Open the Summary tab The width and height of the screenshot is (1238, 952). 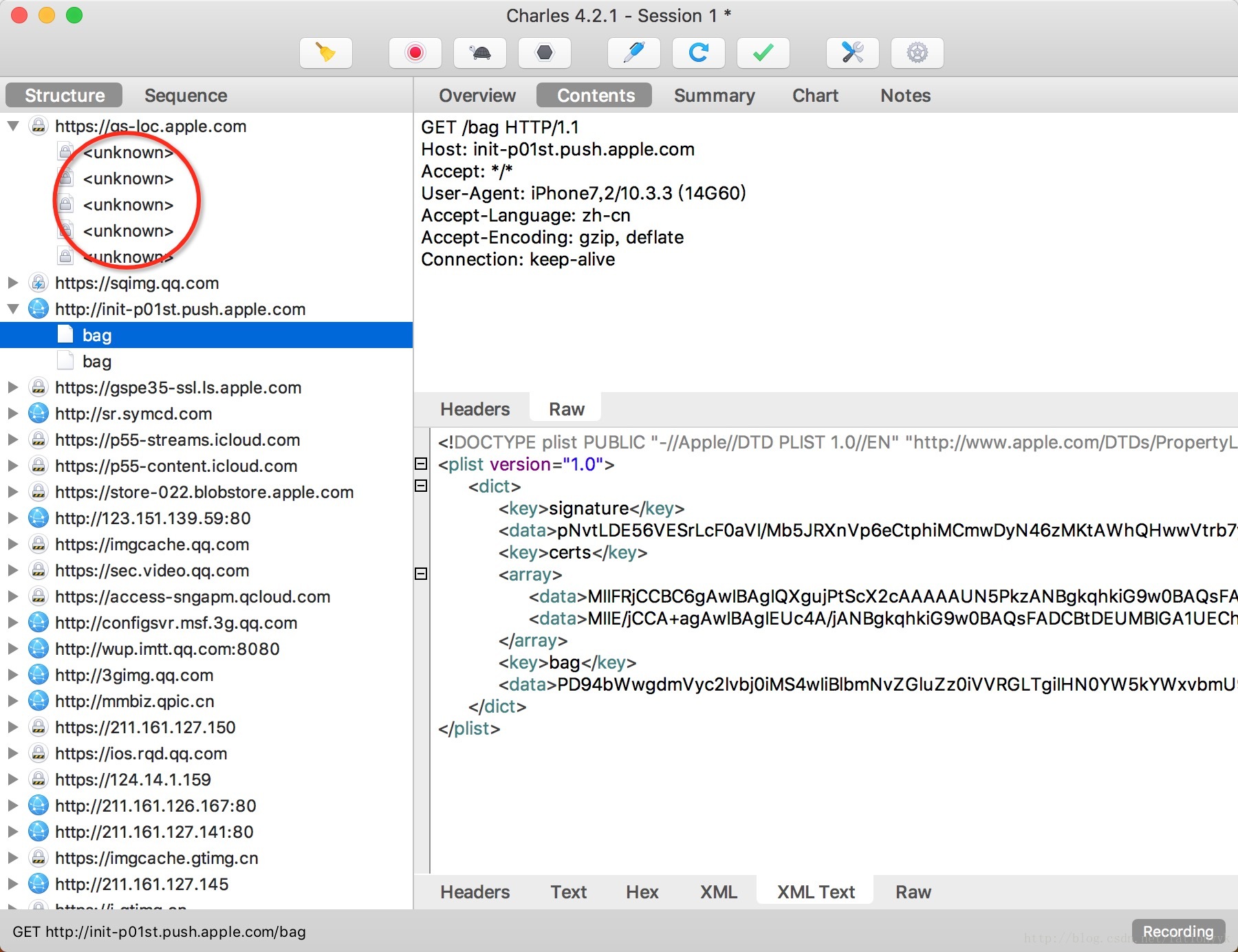(x=714, y=95)
